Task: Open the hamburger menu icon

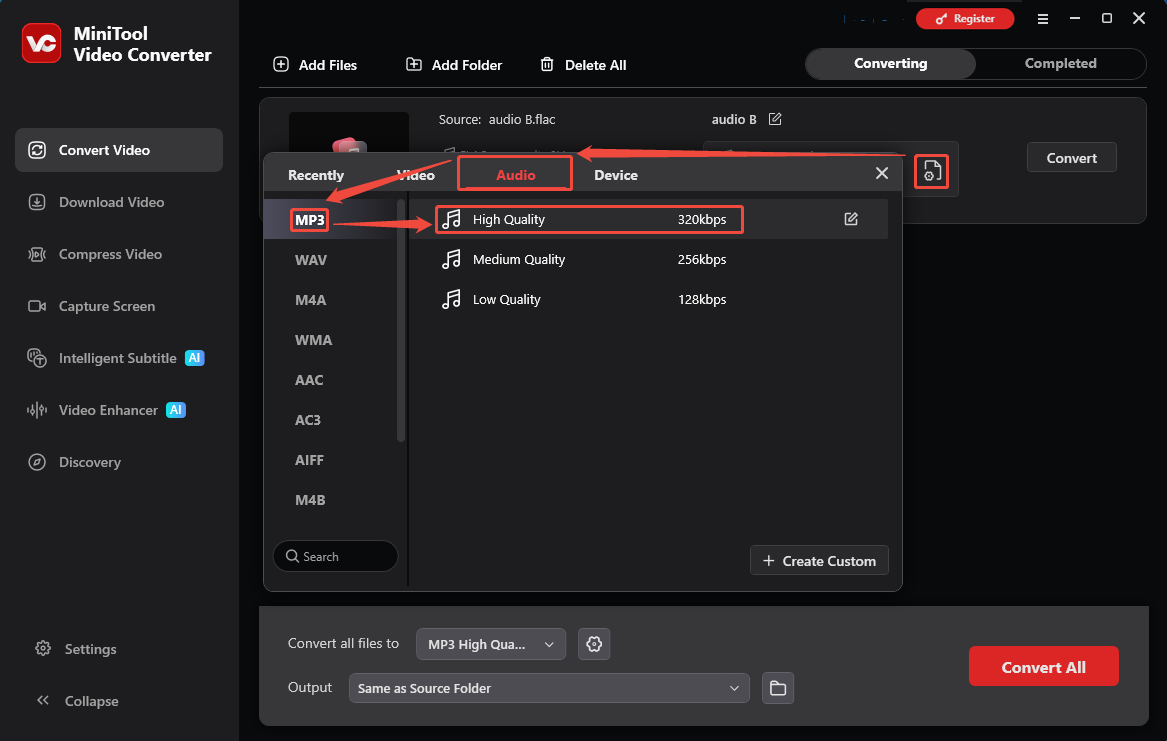Action: (x=1043, y=19)
